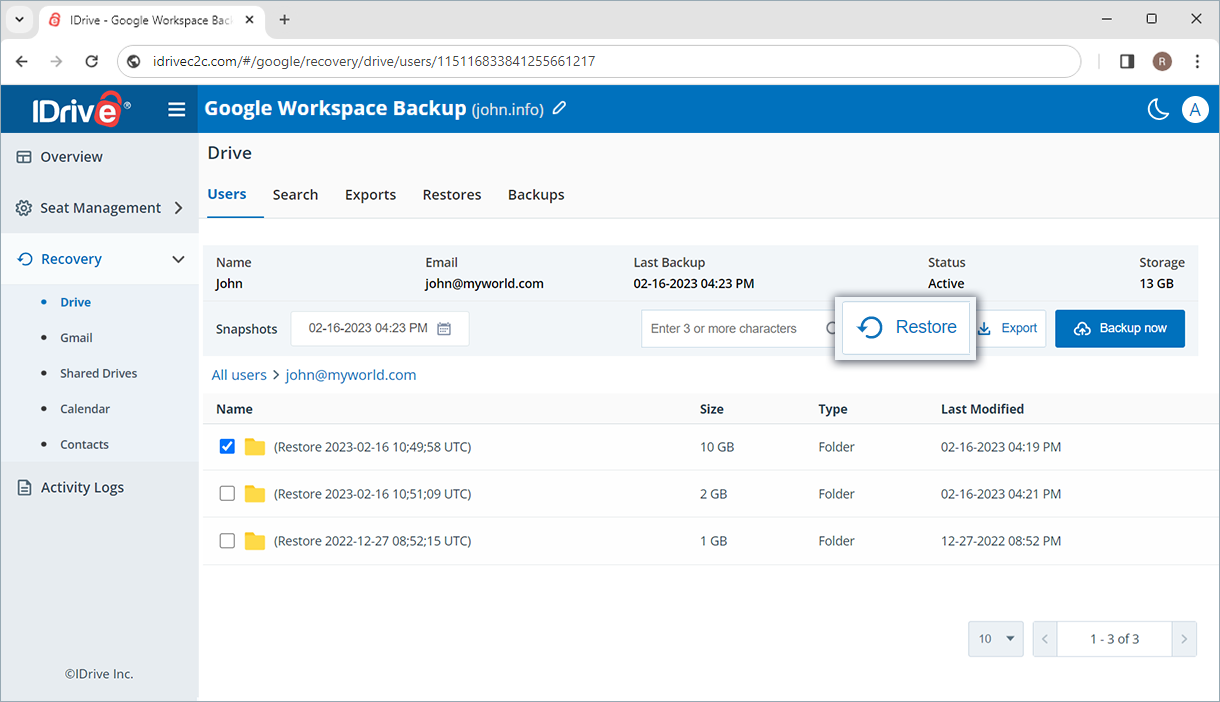Open the rows-per-page dropdown showing 10
The image size is (1220, 702).
[995, 638]
